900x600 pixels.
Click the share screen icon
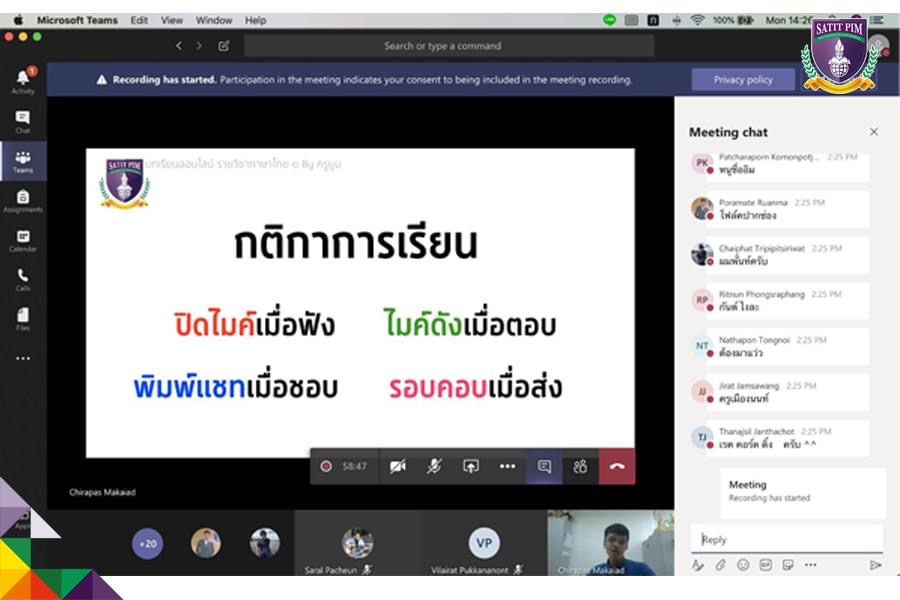pos(470,466)
